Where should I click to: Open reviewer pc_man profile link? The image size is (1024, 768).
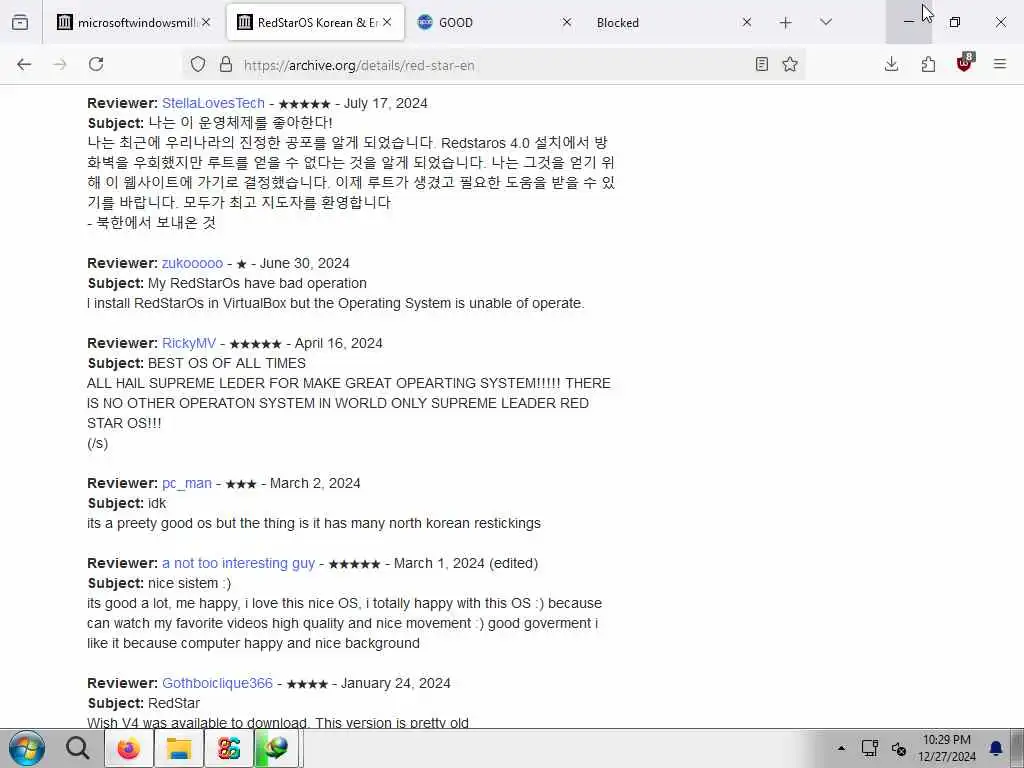[187, 483]
